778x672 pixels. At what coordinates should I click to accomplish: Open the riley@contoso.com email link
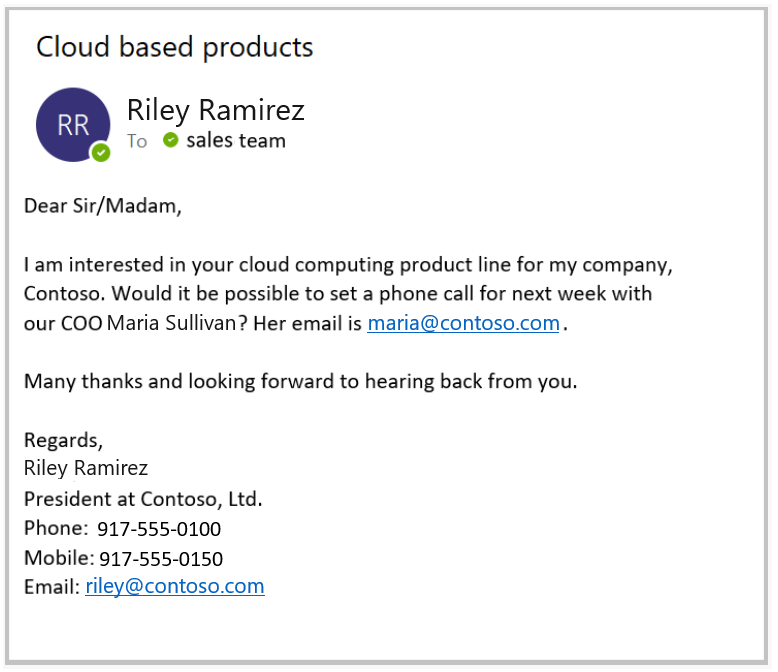175,587
